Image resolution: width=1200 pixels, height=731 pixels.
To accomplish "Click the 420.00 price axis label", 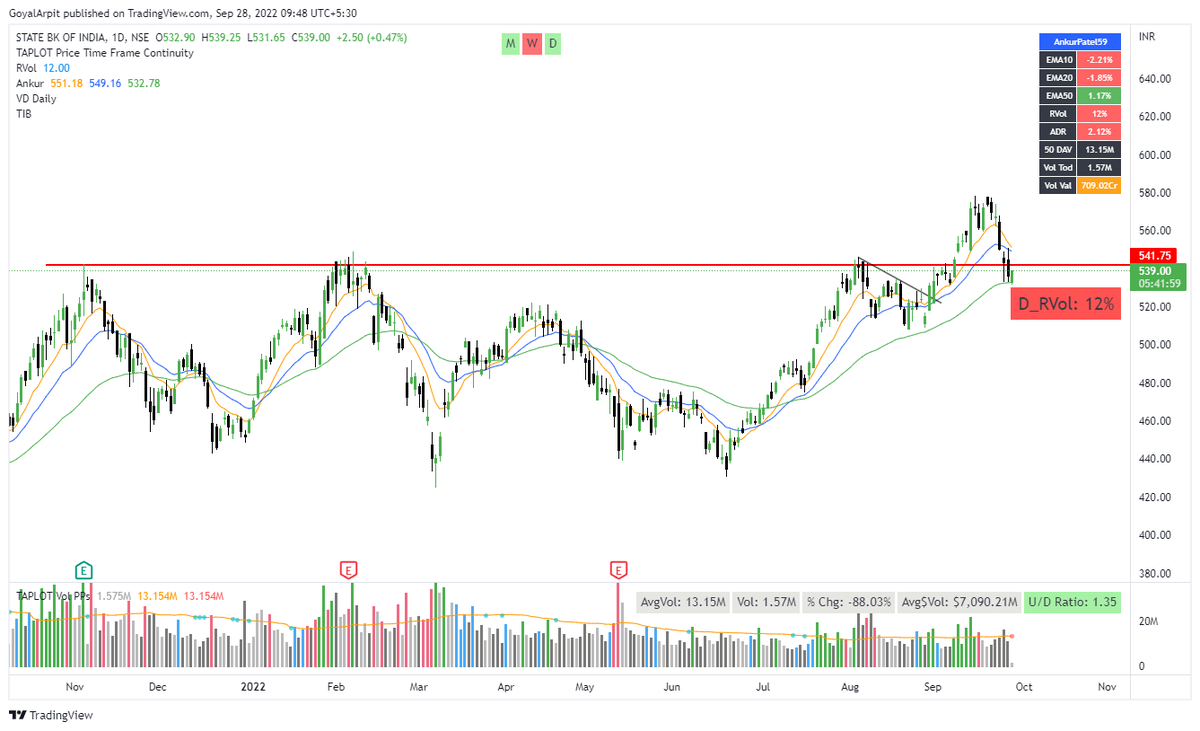I will pos(1153,497).
